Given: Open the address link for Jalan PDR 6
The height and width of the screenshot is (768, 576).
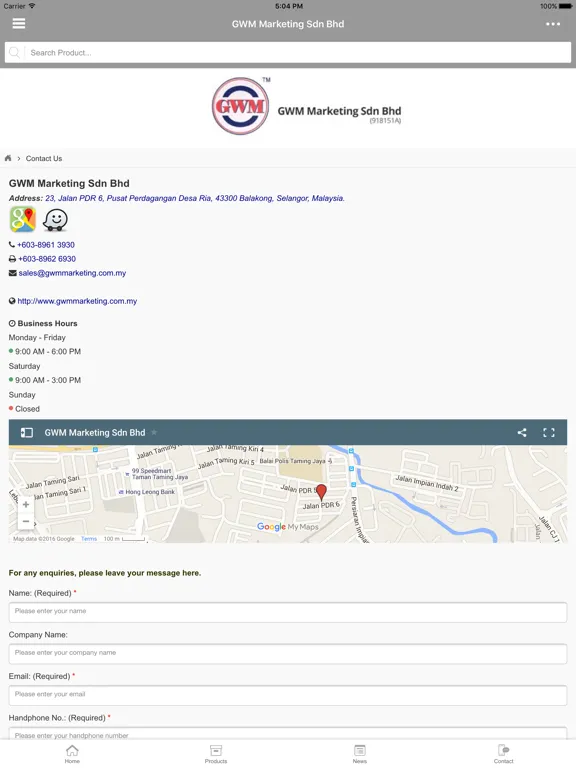Looking at the screenshot, I should click(x=195, y=198).
